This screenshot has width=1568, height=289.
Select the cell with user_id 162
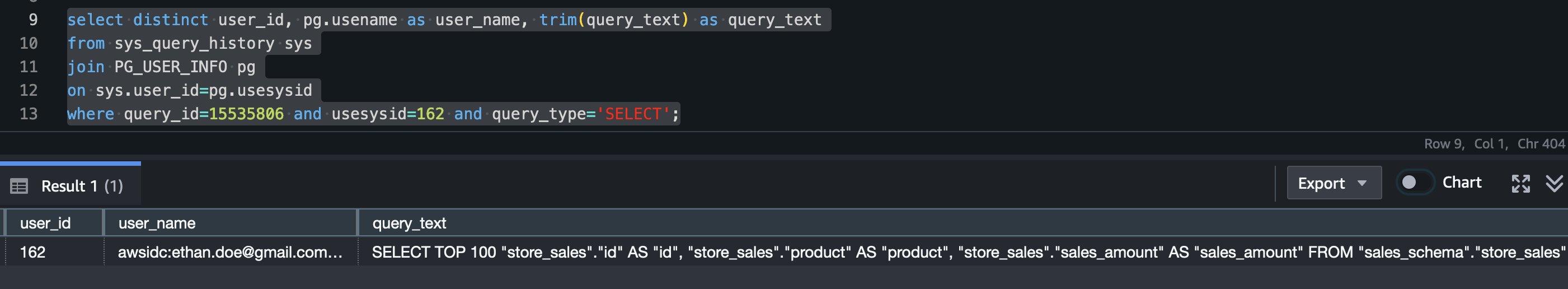54,252
